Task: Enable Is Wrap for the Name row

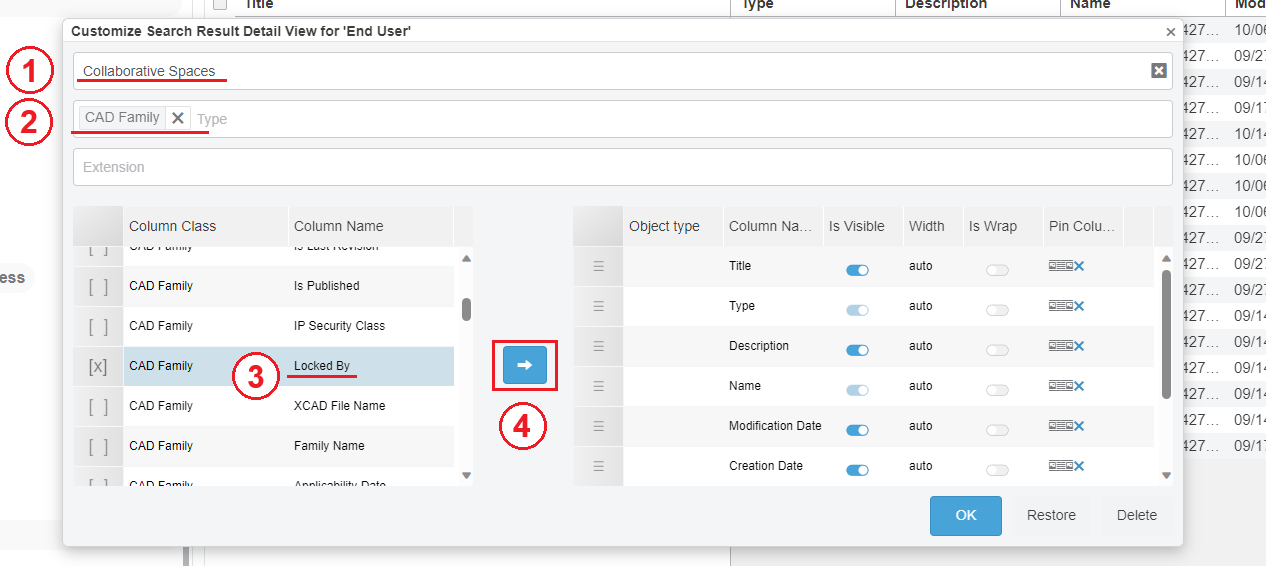Action: (997, 390)
